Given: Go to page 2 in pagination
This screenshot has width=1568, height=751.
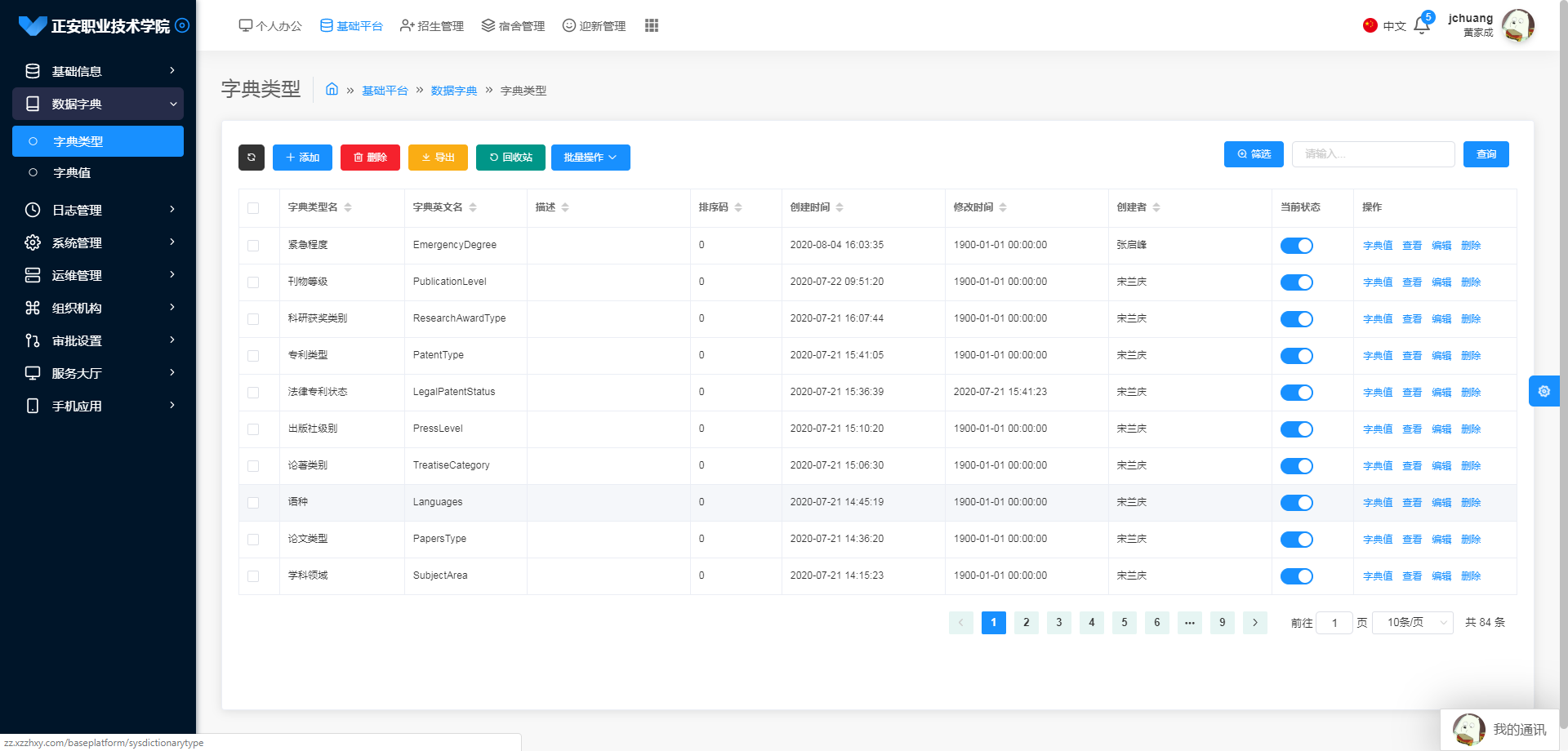Looking at the screenshot, I should (x=1027, y=623).
